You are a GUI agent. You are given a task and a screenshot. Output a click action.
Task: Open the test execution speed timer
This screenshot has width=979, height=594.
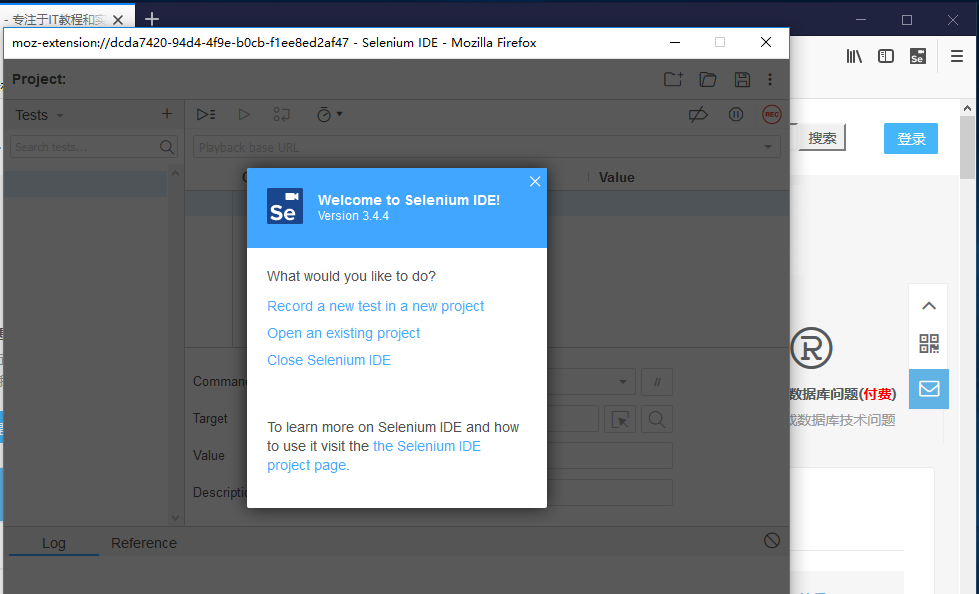(x=329, y=114)
